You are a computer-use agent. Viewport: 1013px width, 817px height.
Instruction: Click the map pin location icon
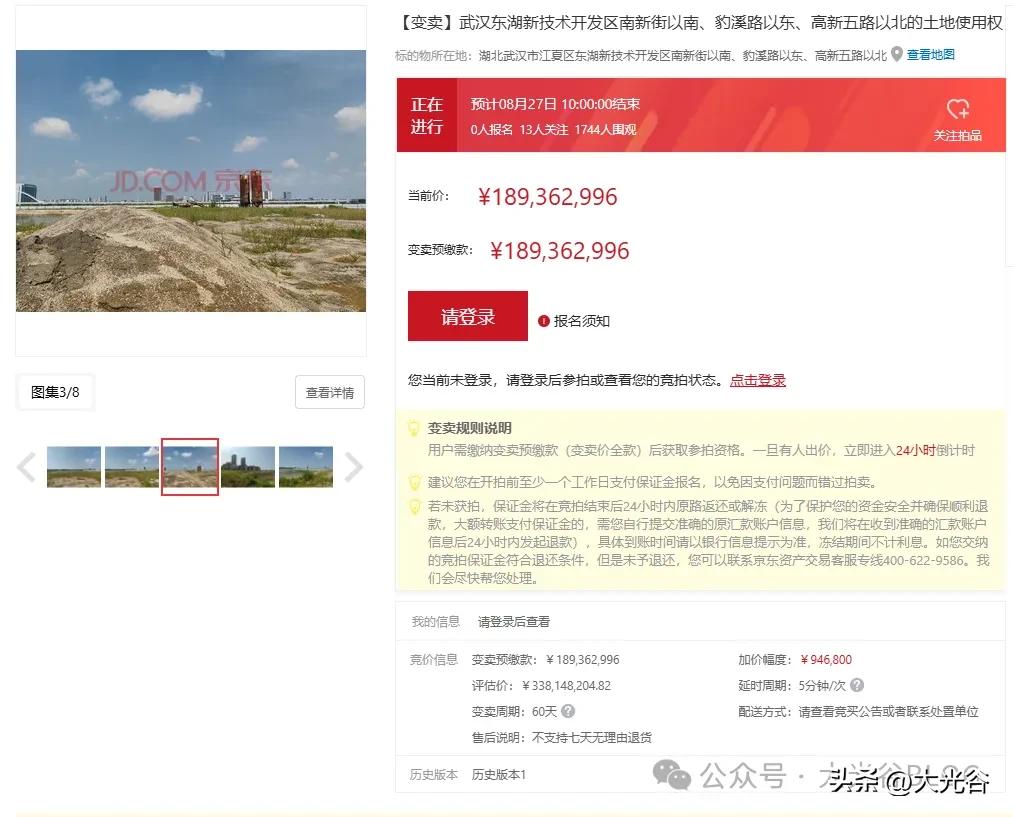[x=897, y=54]
